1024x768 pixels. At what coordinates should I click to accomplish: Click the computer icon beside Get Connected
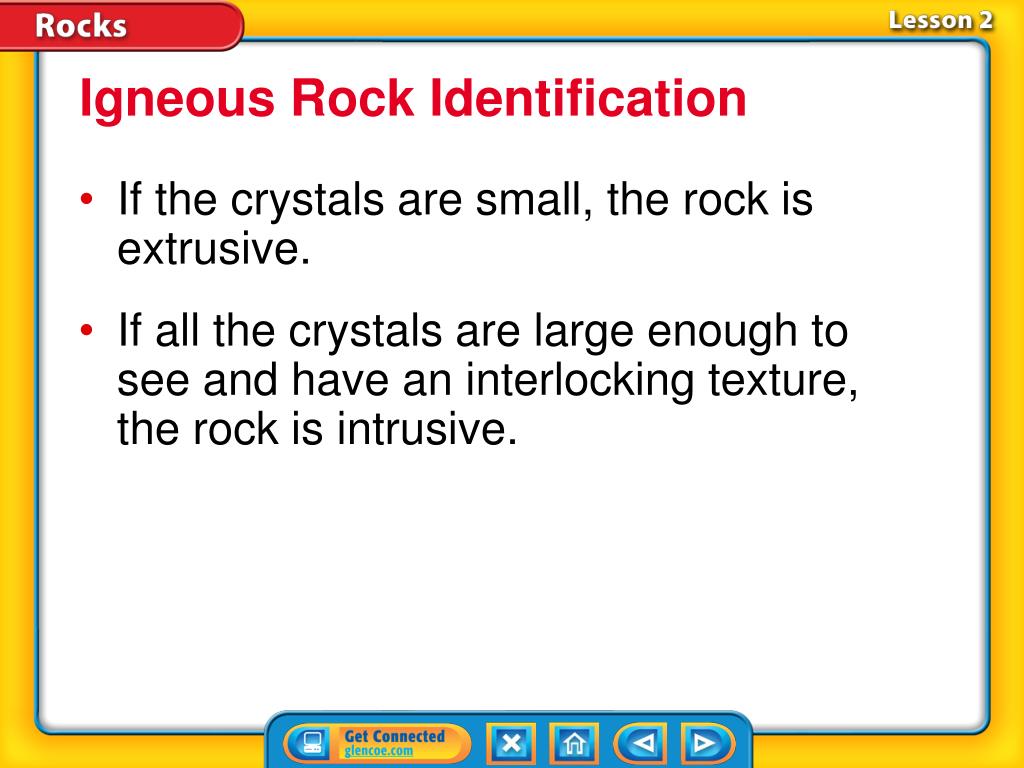pyautogui.click(x=314, y=743)
